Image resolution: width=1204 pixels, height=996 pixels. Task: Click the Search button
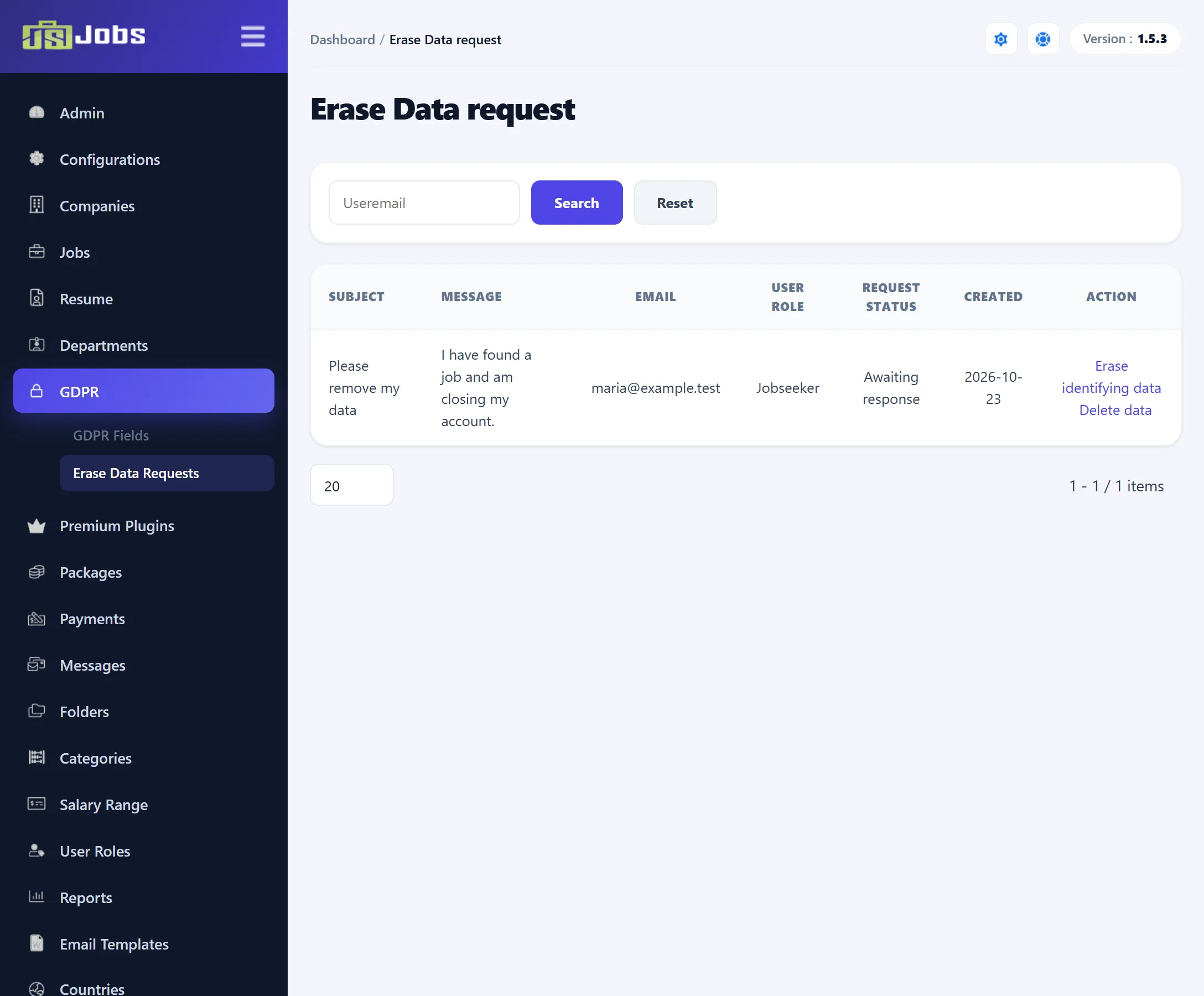point(576,203)
